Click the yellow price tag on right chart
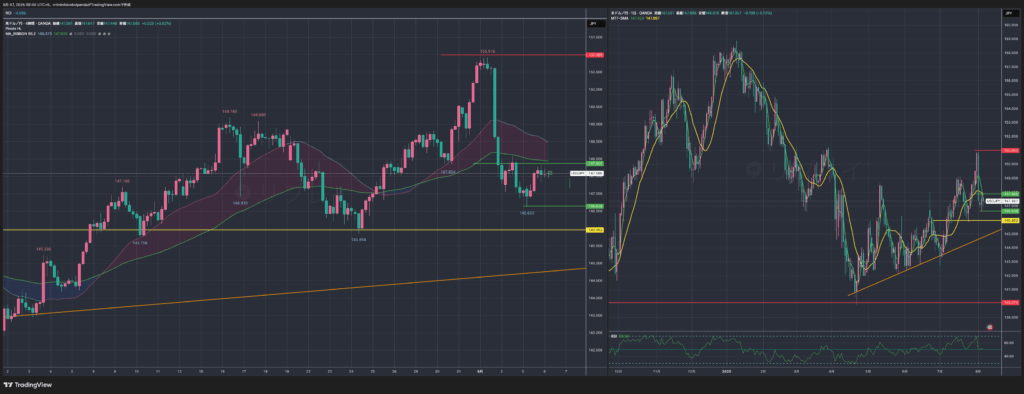 pos(1011,220)
